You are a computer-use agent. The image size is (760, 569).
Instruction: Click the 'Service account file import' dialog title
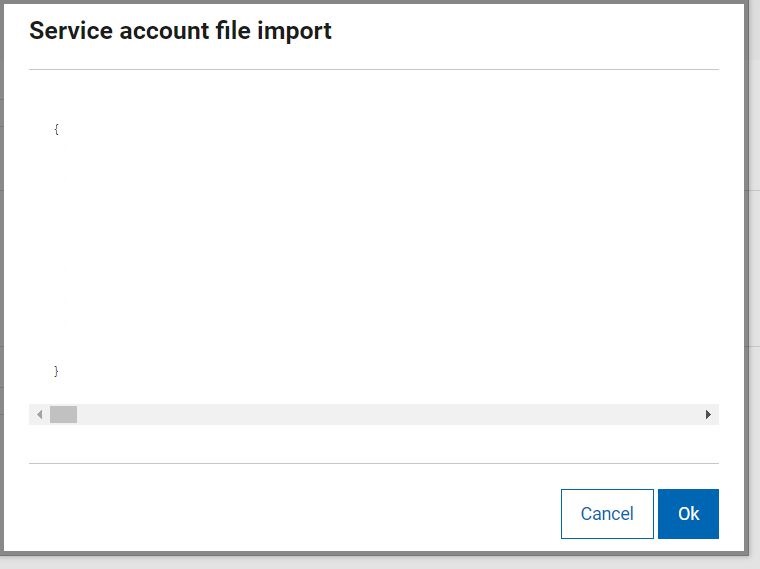tap(180, 31)
